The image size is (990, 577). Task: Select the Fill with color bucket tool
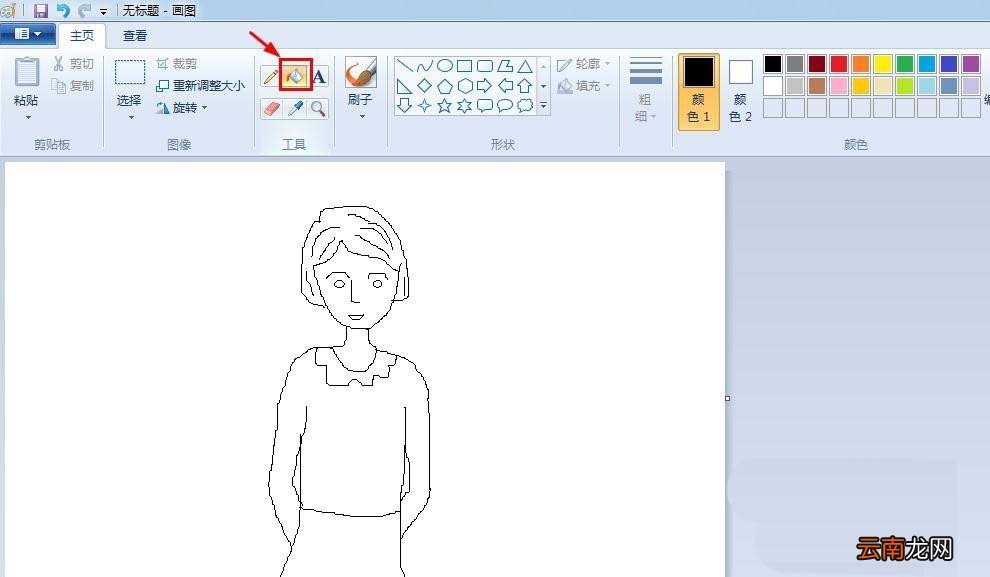coord(295,76)
